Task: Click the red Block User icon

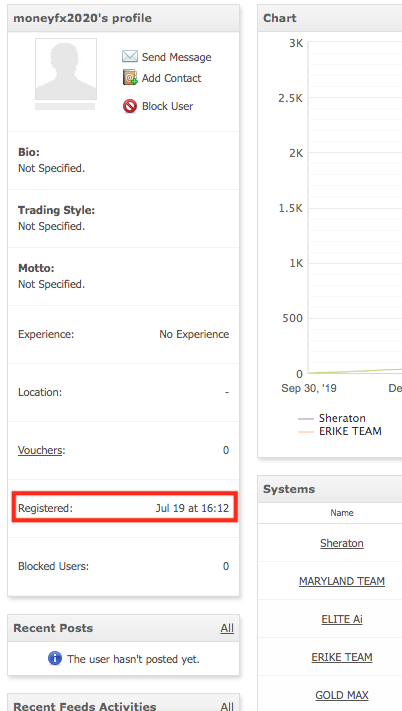Action: tap(130, 106)
